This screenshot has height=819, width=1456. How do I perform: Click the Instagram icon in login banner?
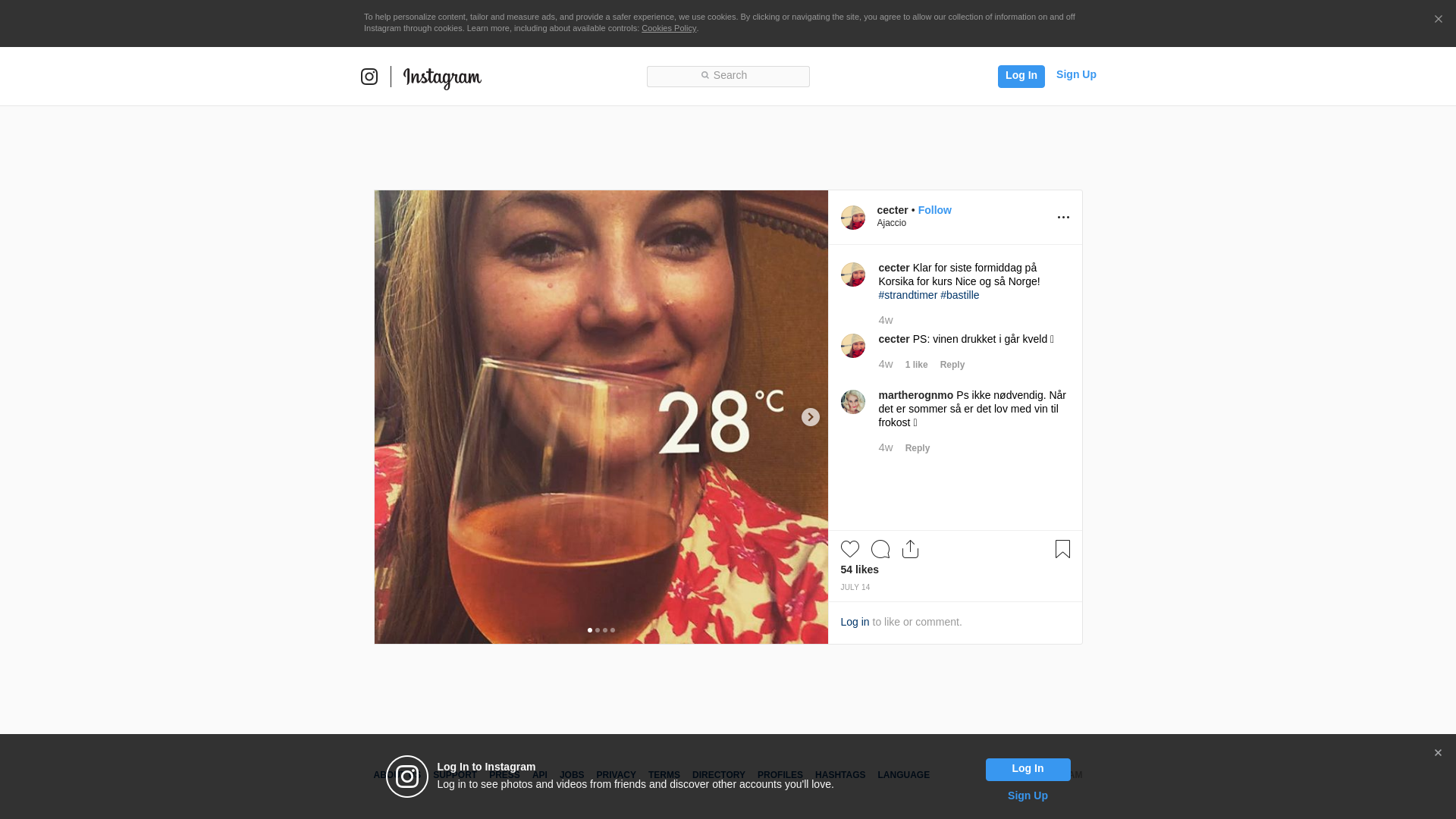pos(407,777)
